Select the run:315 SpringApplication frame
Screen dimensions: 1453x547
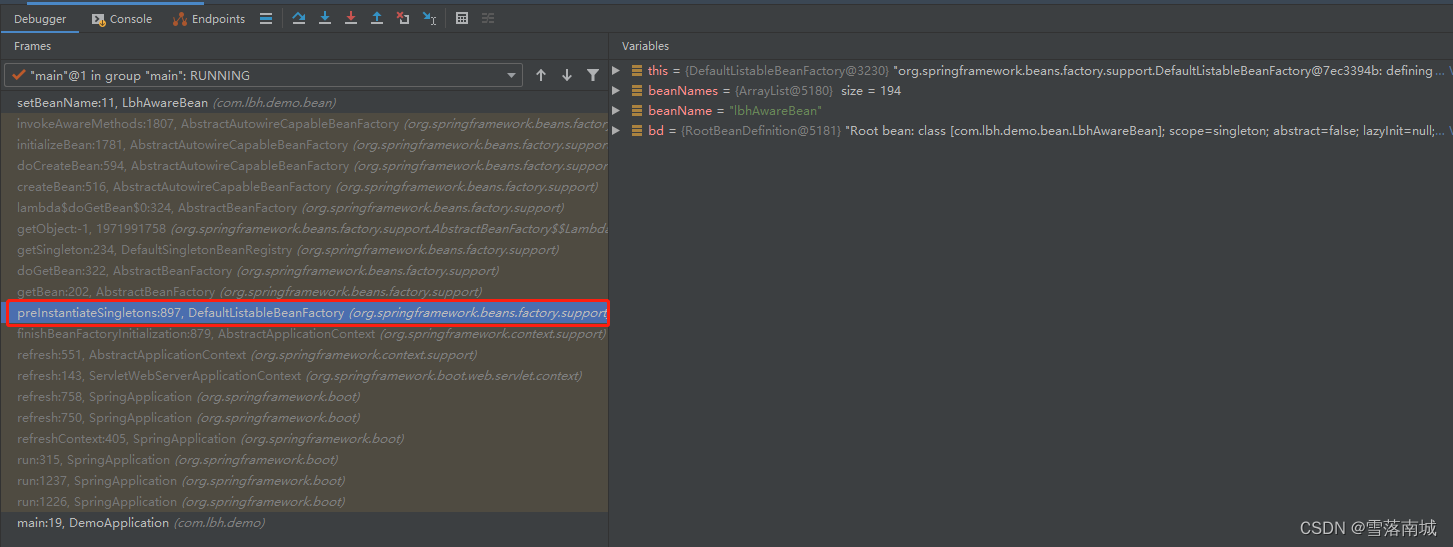(304, 460)
